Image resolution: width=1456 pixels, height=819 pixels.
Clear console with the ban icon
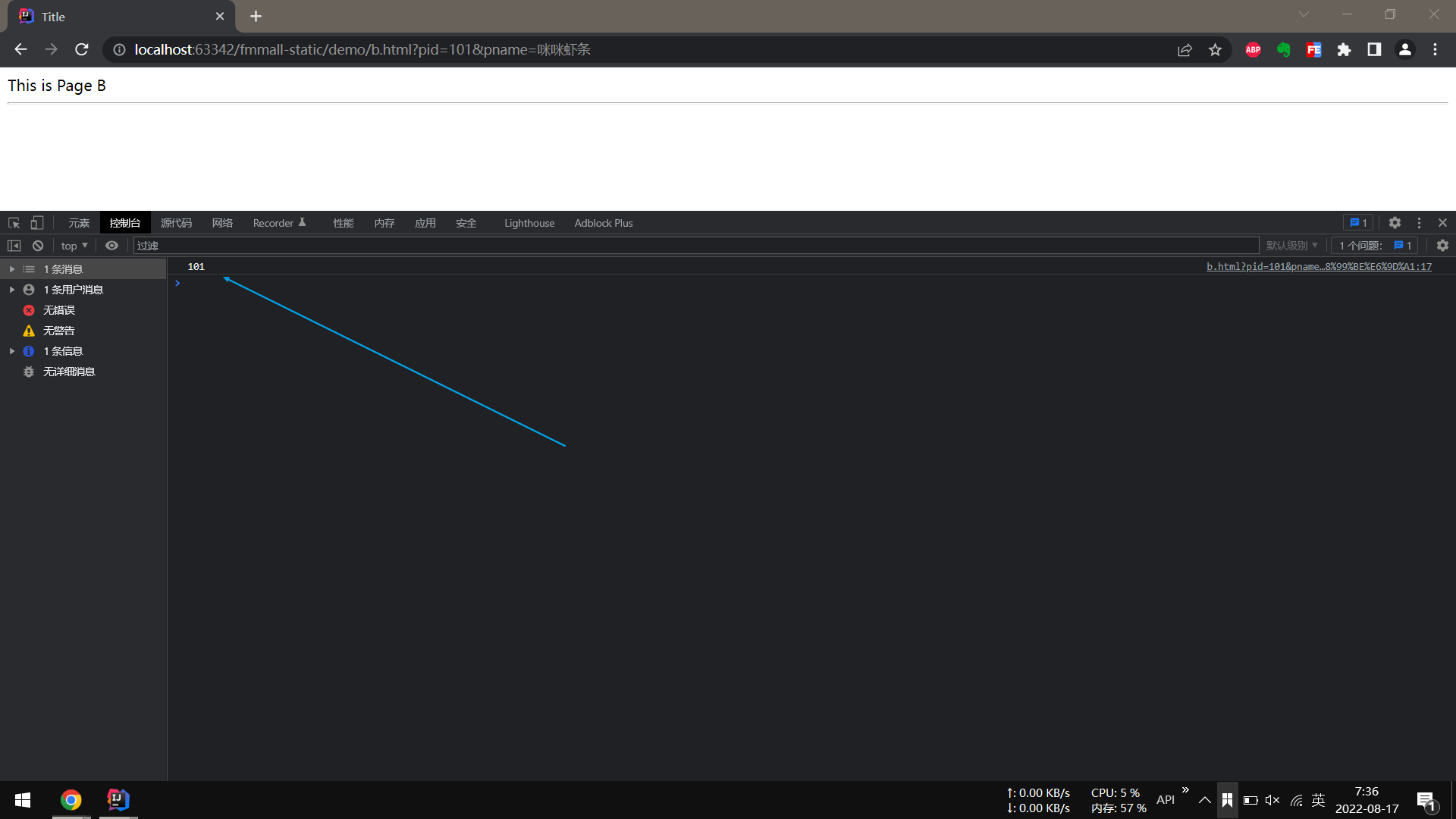pyautogui.click(x=38, y=246)
